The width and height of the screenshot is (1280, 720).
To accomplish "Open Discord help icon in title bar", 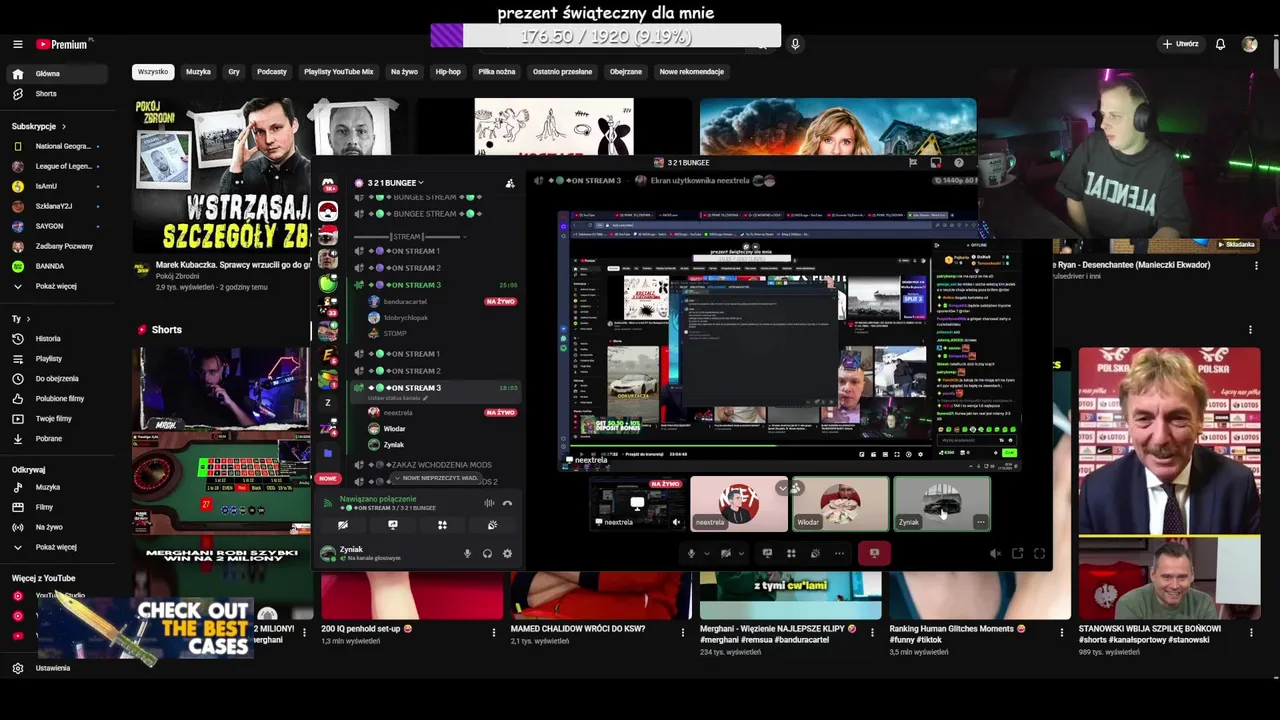I will 959,162.
